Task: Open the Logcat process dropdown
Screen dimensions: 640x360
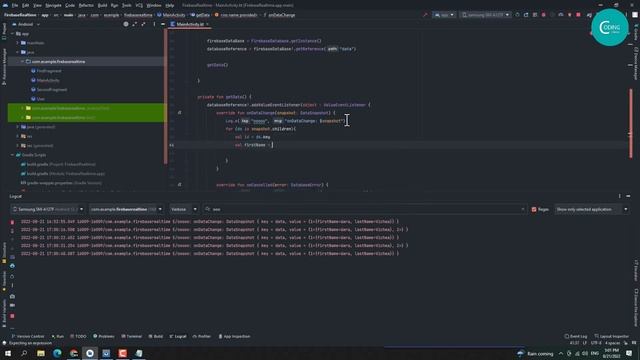Action: tap(126, 209)
